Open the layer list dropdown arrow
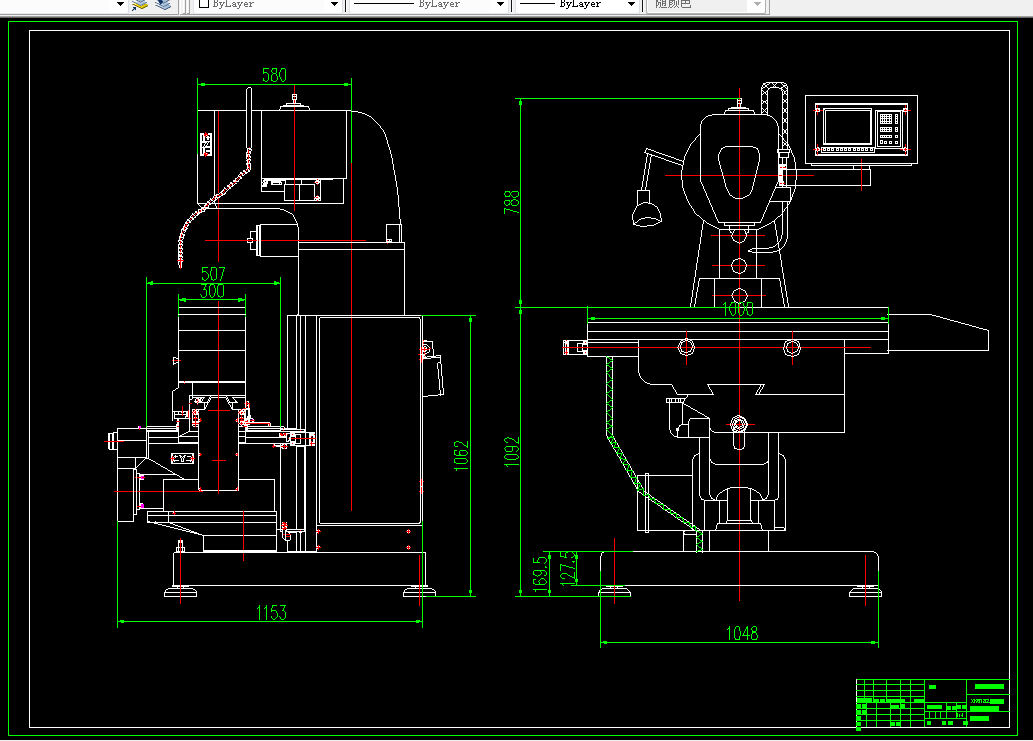1033x741 pixels. tap(120, 5)
